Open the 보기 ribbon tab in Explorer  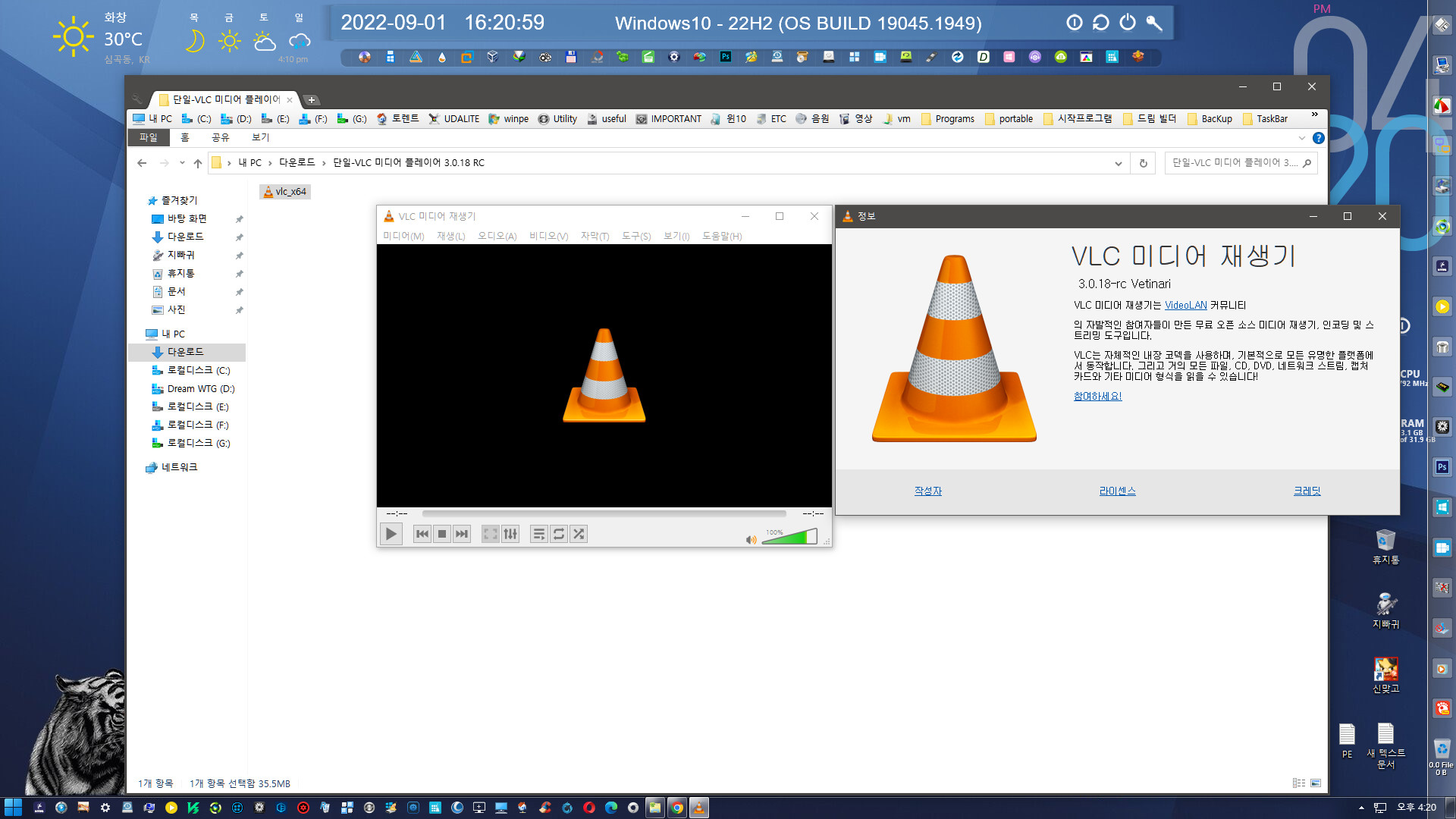(260, 137)
